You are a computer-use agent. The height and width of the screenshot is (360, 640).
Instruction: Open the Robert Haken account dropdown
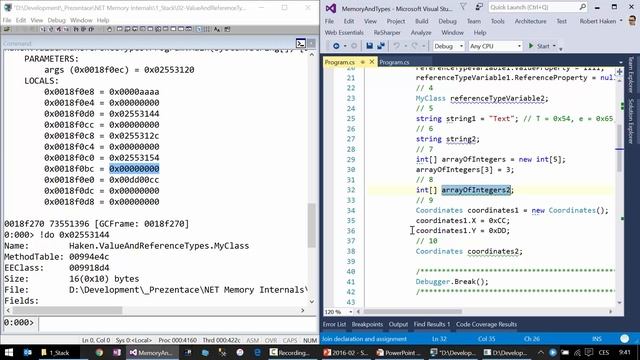tap(621, 21)
